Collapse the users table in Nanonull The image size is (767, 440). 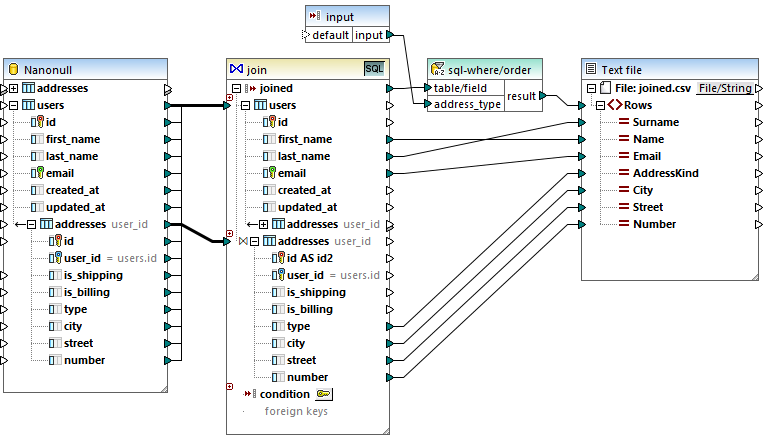(x=14, y=105)
